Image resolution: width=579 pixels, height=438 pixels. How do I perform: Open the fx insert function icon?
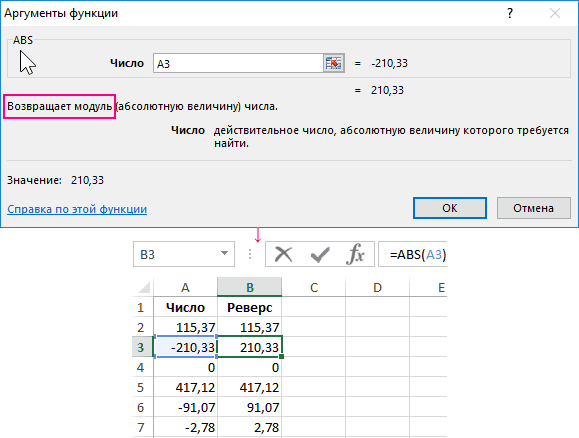coord(355,254)
